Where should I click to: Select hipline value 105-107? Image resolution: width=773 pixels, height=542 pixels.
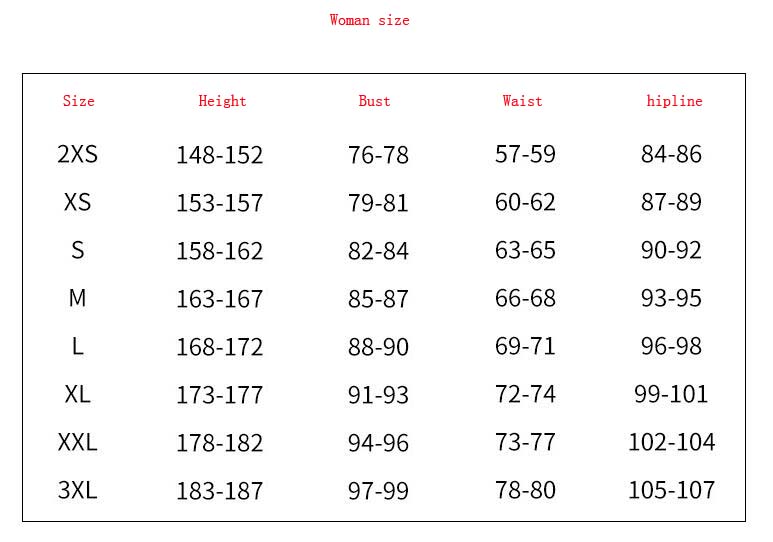[x=671, y=490]
